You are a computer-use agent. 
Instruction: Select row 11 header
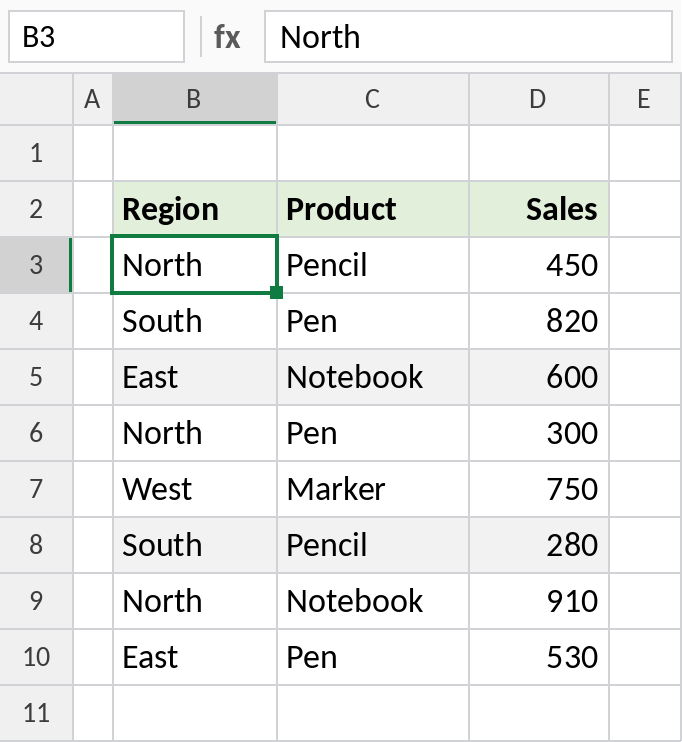pos(36,713)
